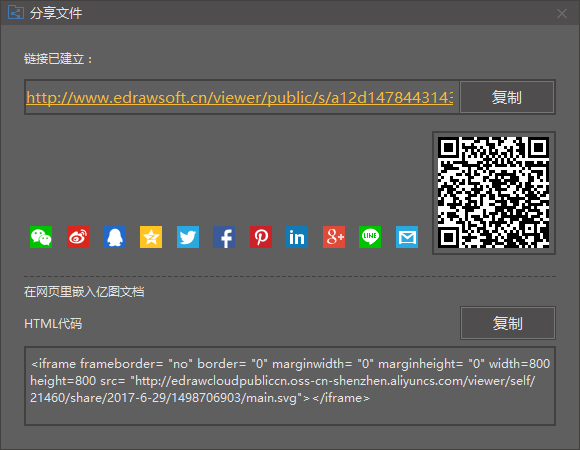The image size is (580, 450).
Task: Pin the file to Pinterest
Action: tap(261, 237)
